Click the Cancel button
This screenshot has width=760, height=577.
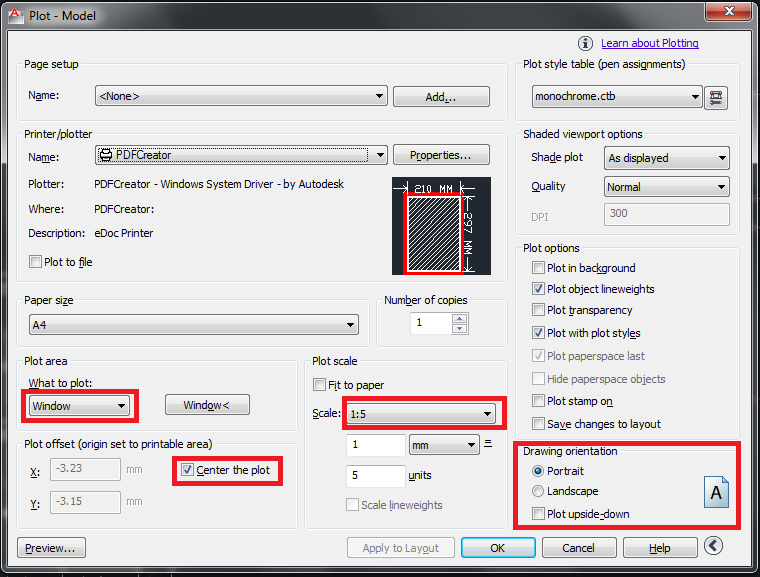(579, 548)
